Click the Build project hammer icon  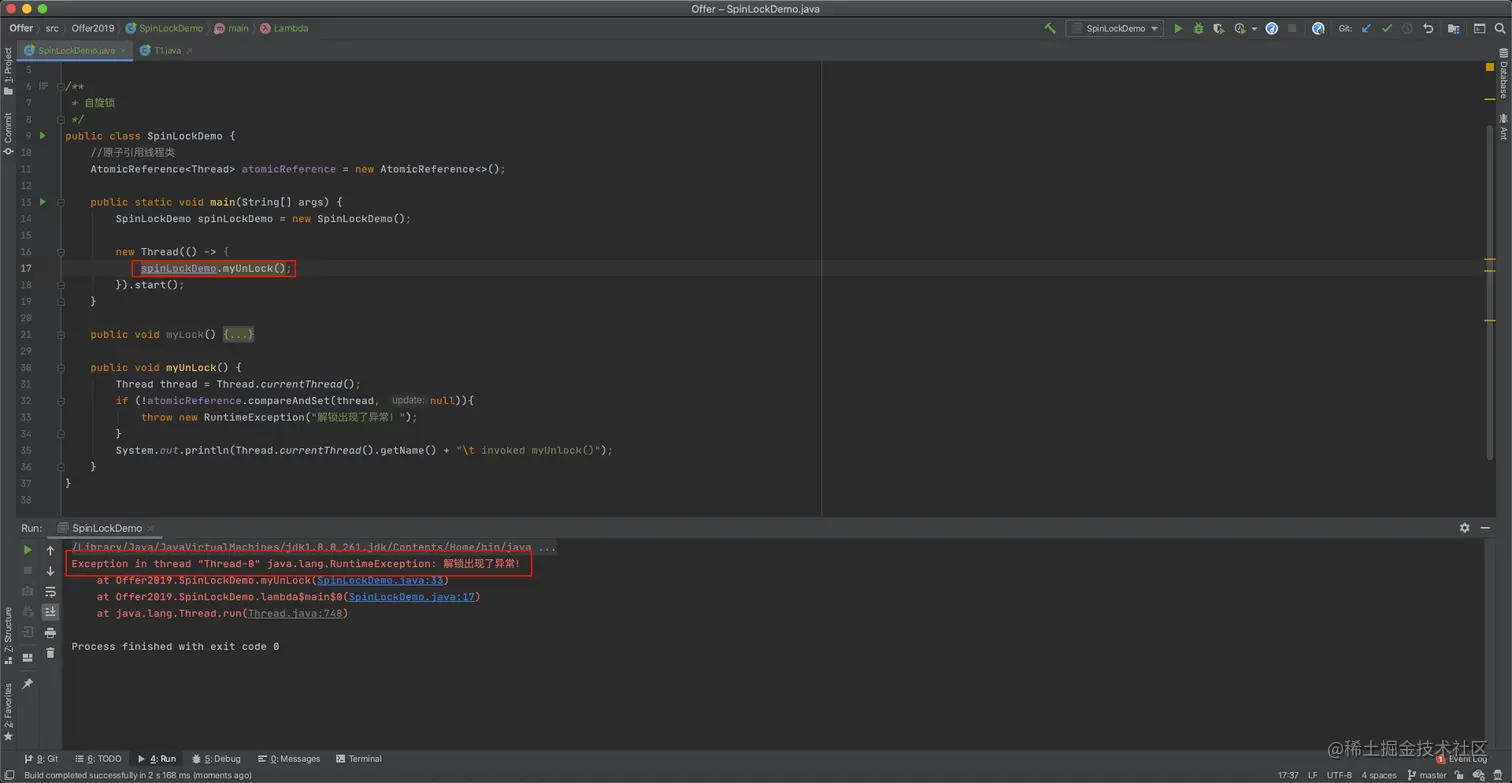pyautogui.click(x=1049, y=28)
